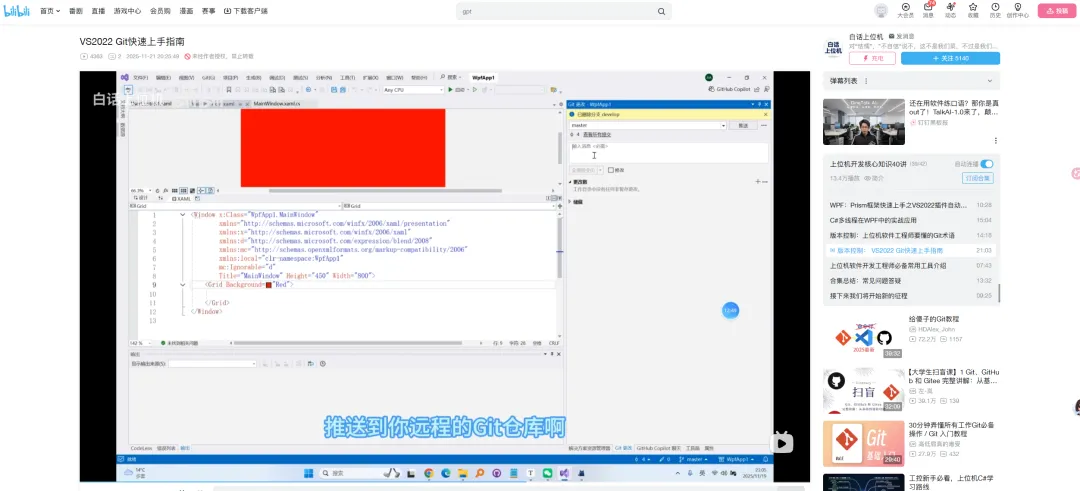Image resolution: width=1080 pixels, height=491 pixels.
Task: Click the bilibili TV play overlay icon
Action: [781, 442]
